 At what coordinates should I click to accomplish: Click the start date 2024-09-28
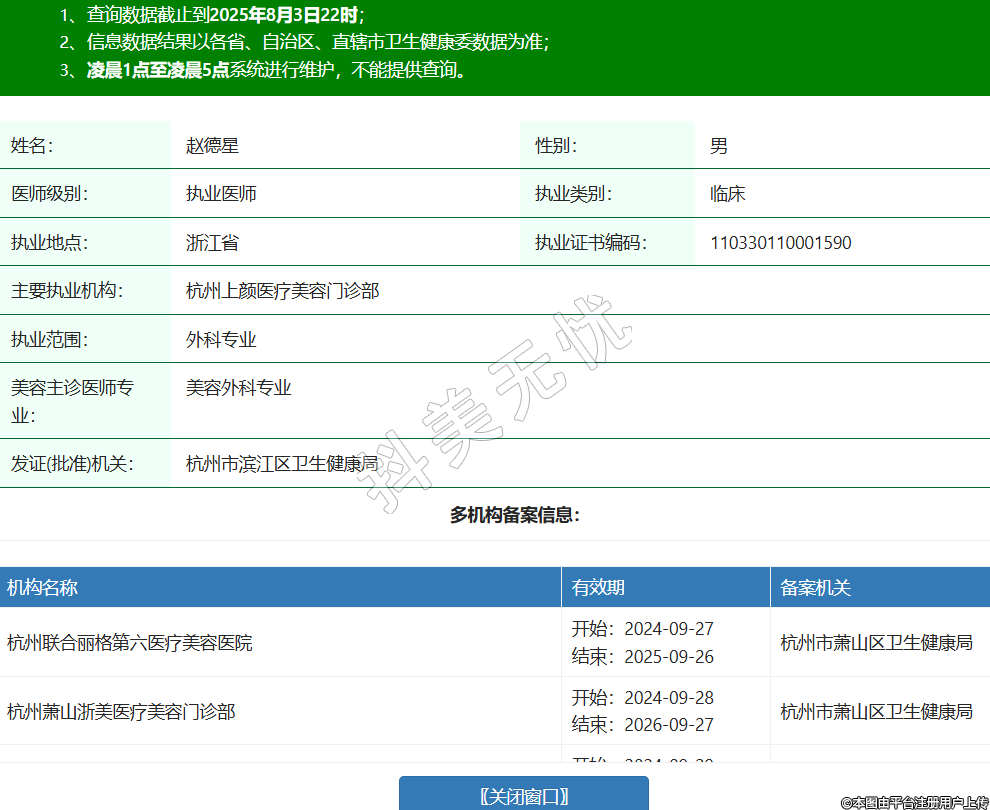click(x=668, y=698)
